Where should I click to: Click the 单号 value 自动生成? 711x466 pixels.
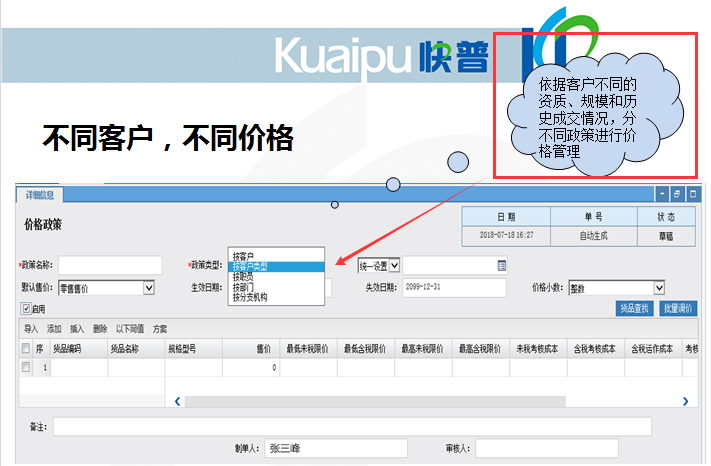pyautogui.click(x=594, y=236)
